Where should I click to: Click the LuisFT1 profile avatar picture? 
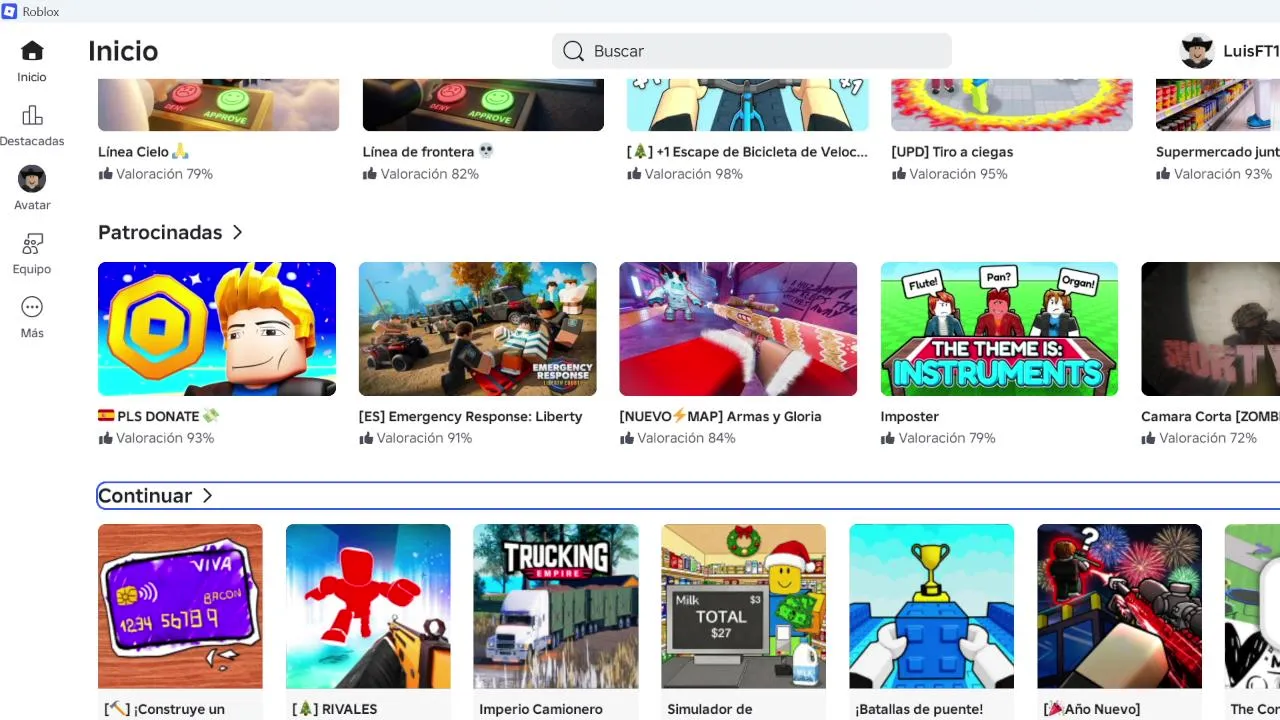point(1197,51)
